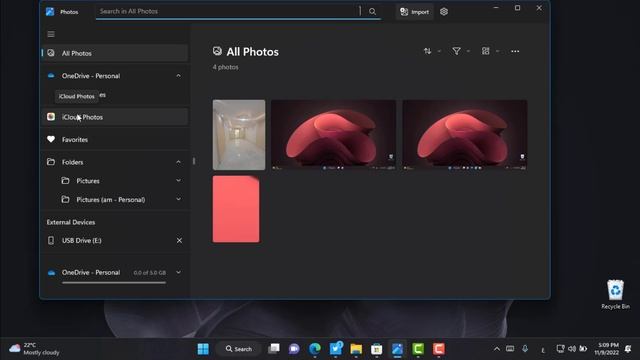
Task: Open view layout dropdown arrow
Action: (x=497, y=51)
